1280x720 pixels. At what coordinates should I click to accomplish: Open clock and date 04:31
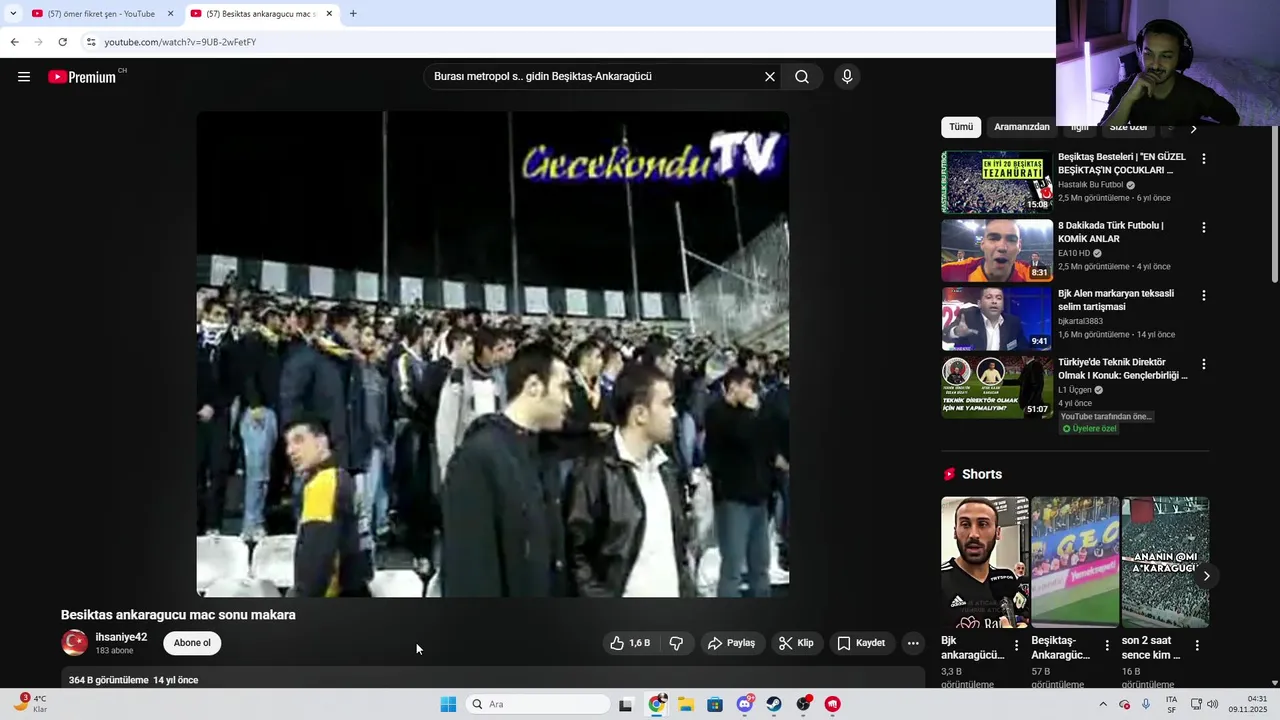pos(1249,704)
